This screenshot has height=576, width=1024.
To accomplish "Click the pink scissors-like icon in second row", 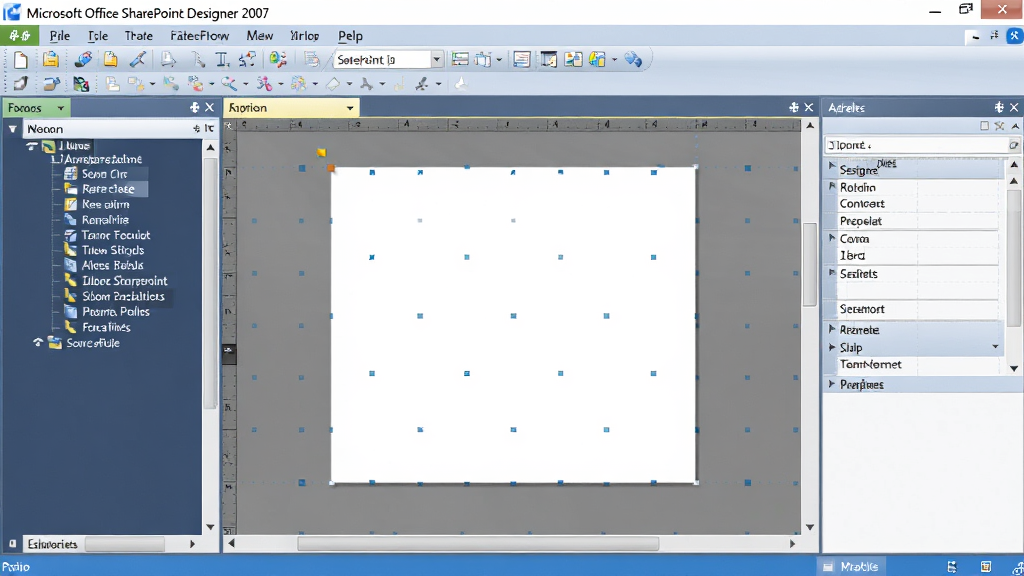I will (264, 84).
